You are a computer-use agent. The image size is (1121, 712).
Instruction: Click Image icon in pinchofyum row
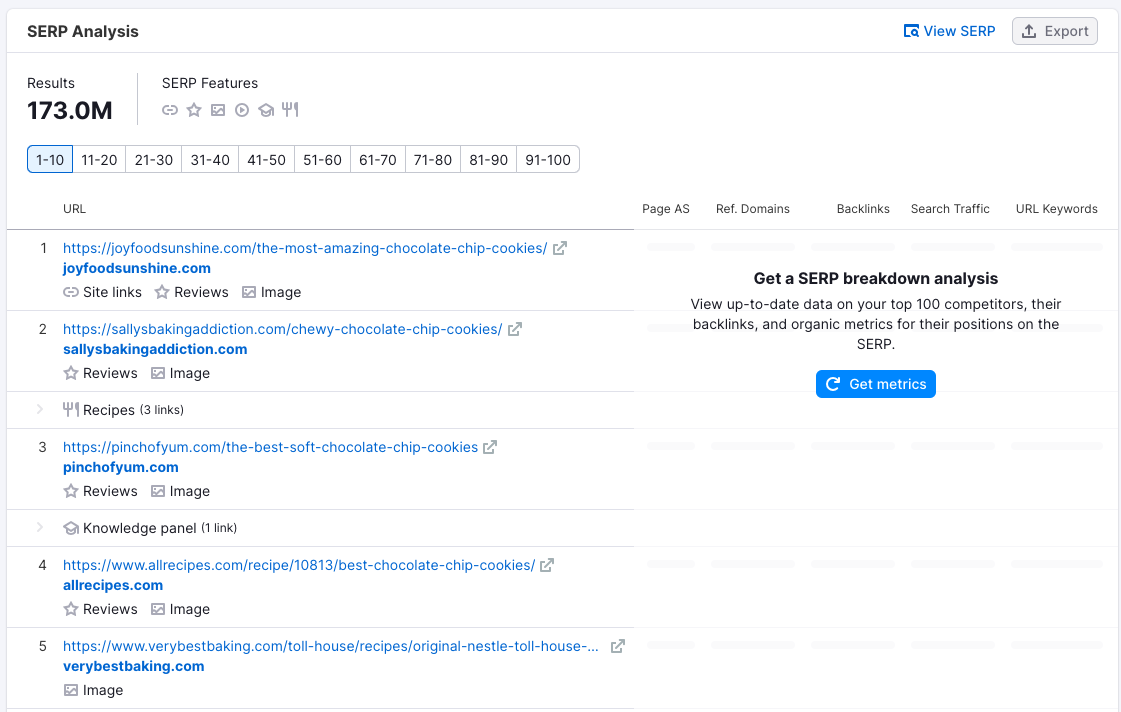coord(158,491)
